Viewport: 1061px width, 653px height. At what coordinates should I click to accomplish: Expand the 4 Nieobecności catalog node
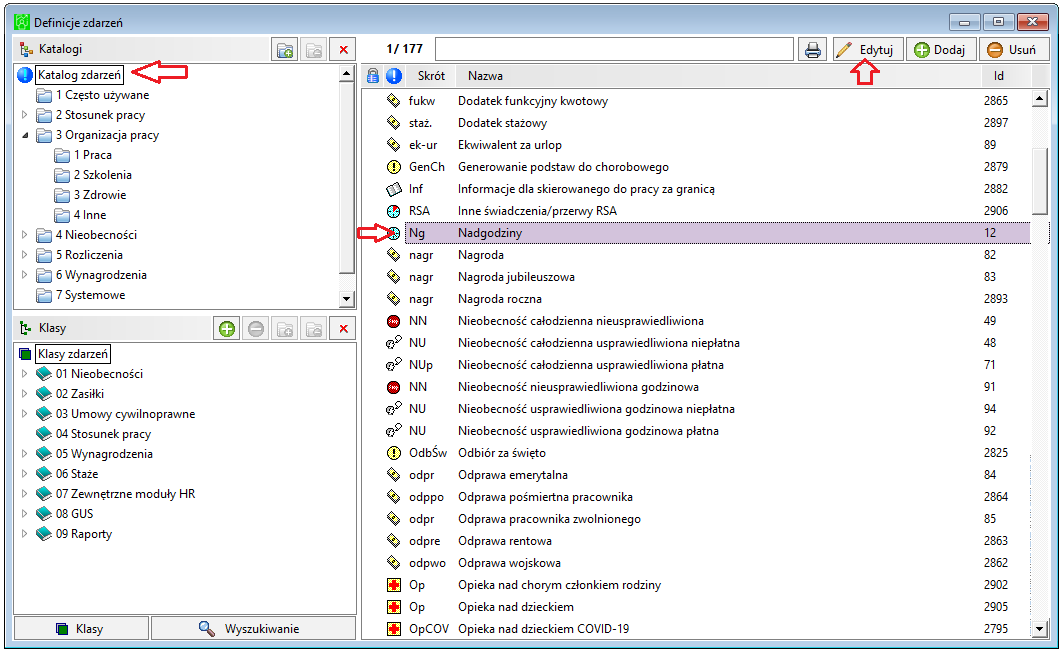[x=25, y=235]
